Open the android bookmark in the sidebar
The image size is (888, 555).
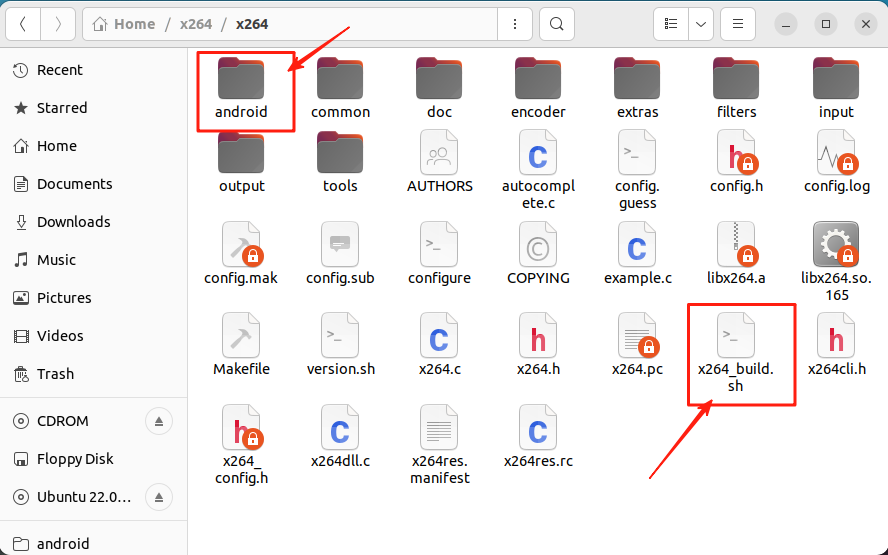(x=93, y=543)
